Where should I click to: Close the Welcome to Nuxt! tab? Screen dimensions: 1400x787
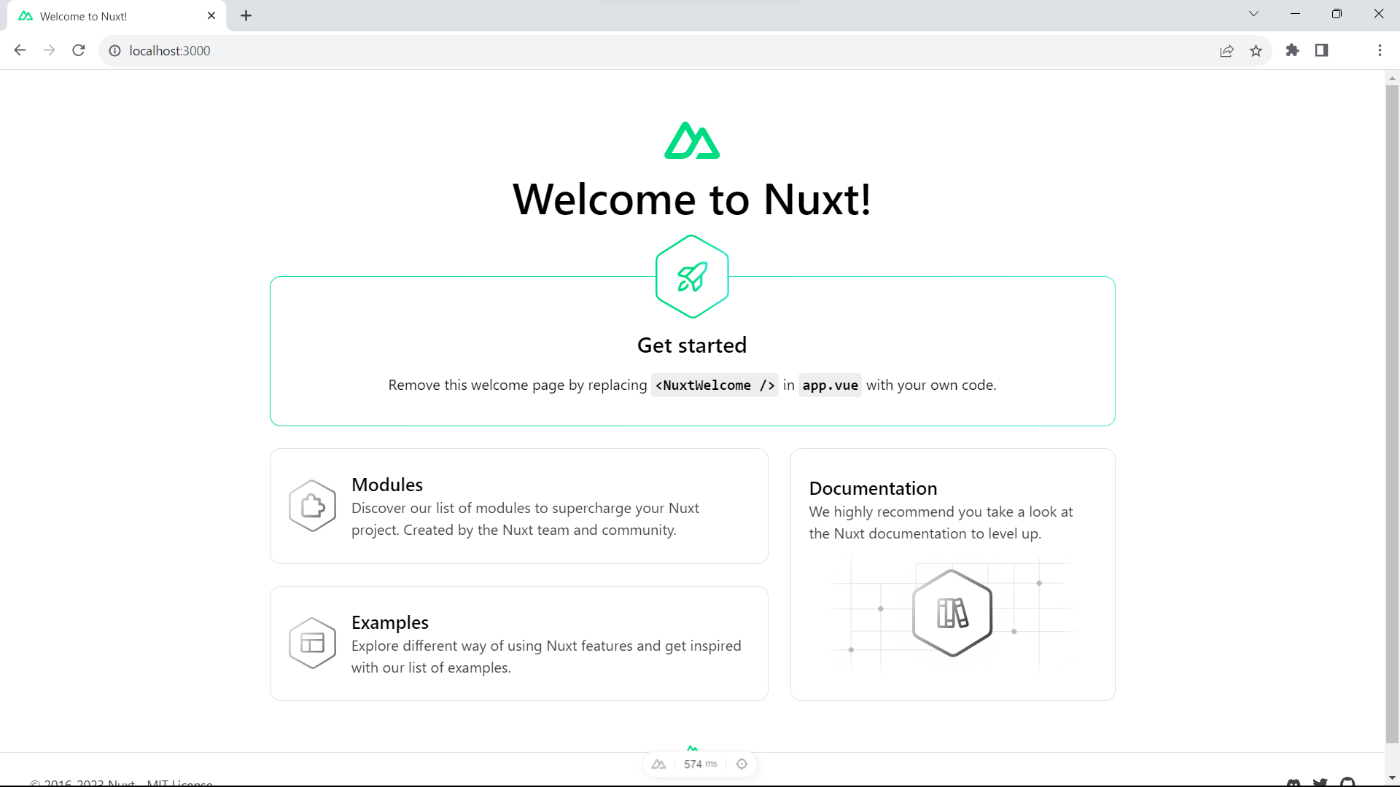coord(211,16)
